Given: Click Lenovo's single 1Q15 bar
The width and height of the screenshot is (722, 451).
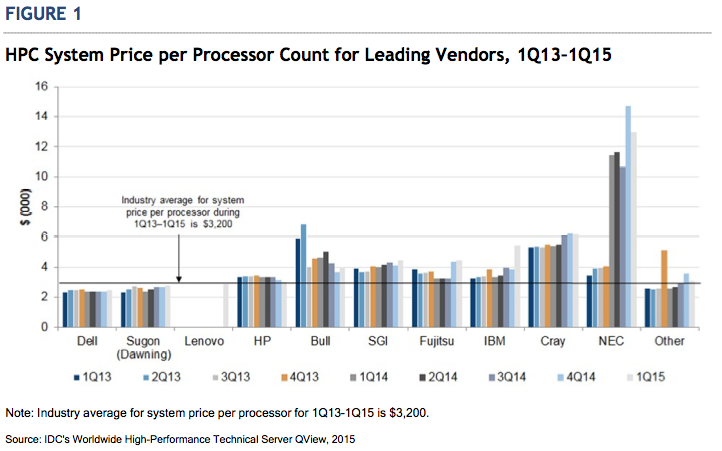Looking at the screenshot, I should click(x=226, y=306).
